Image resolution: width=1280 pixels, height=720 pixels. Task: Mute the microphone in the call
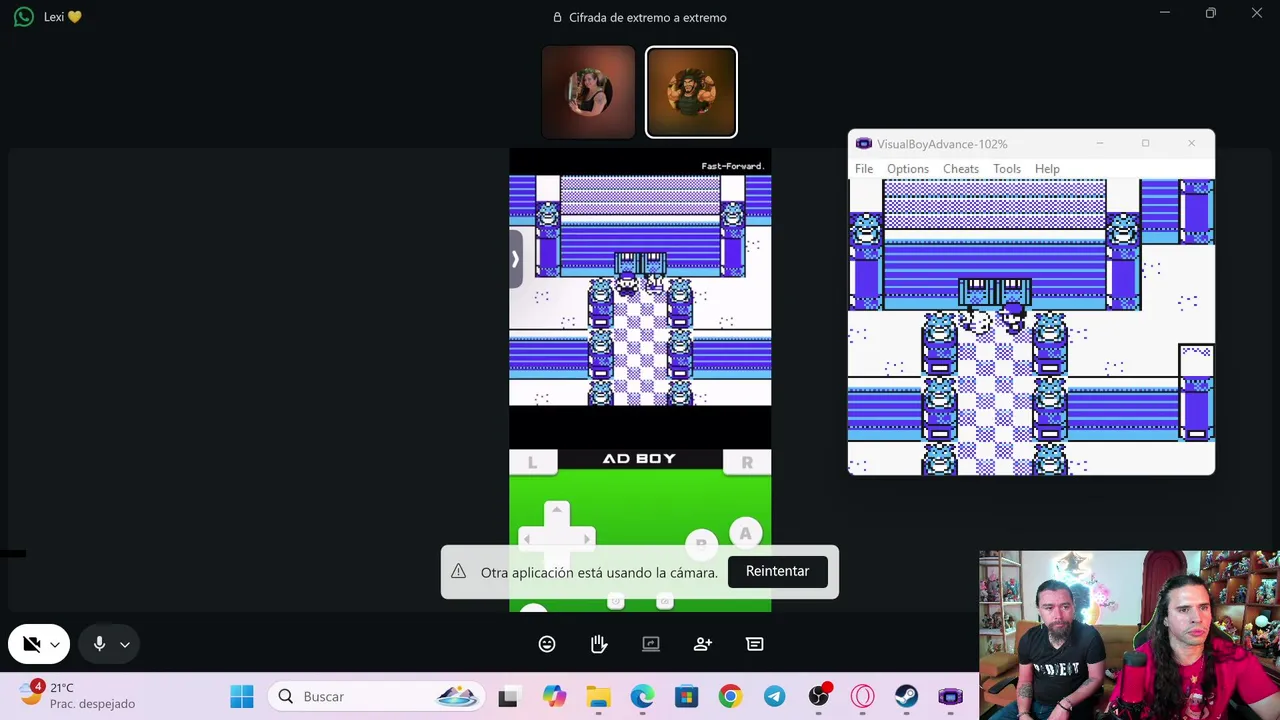99,644
